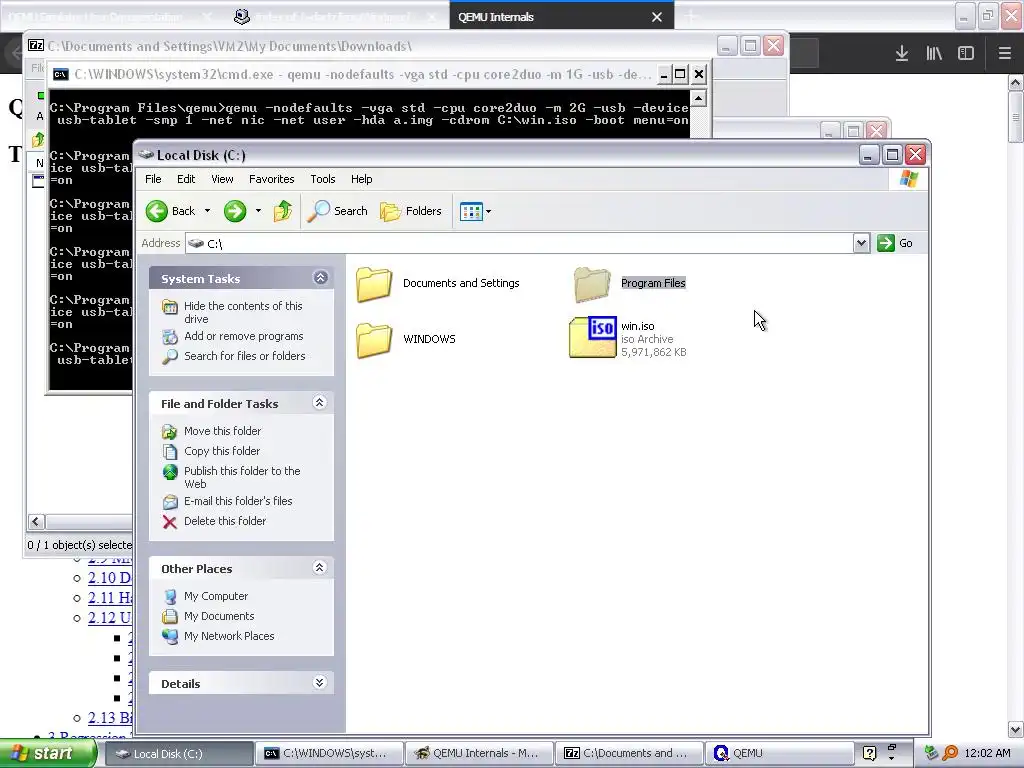Open the Views dropdown arrow

(x=488, y=212)
